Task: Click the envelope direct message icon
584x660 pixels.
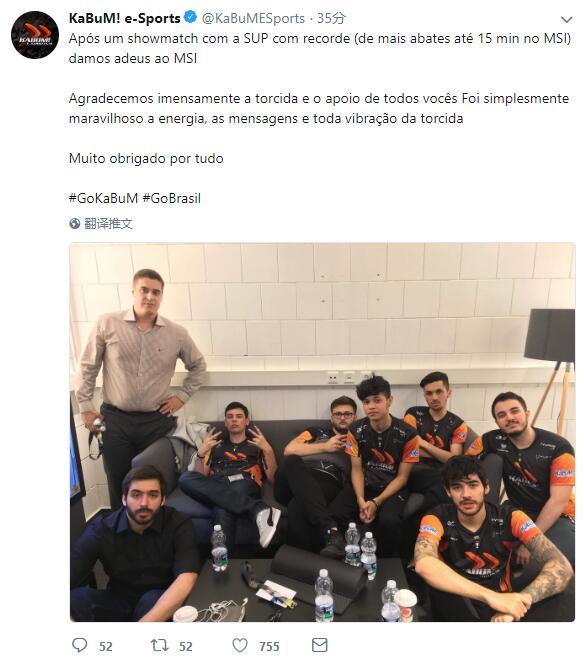Action: click(x=320, y=645)
